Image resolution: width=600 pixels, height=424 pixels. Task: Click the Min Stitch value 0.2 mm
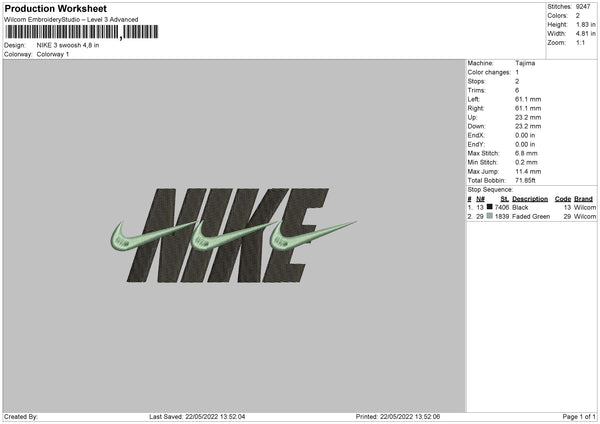[526, 162]
